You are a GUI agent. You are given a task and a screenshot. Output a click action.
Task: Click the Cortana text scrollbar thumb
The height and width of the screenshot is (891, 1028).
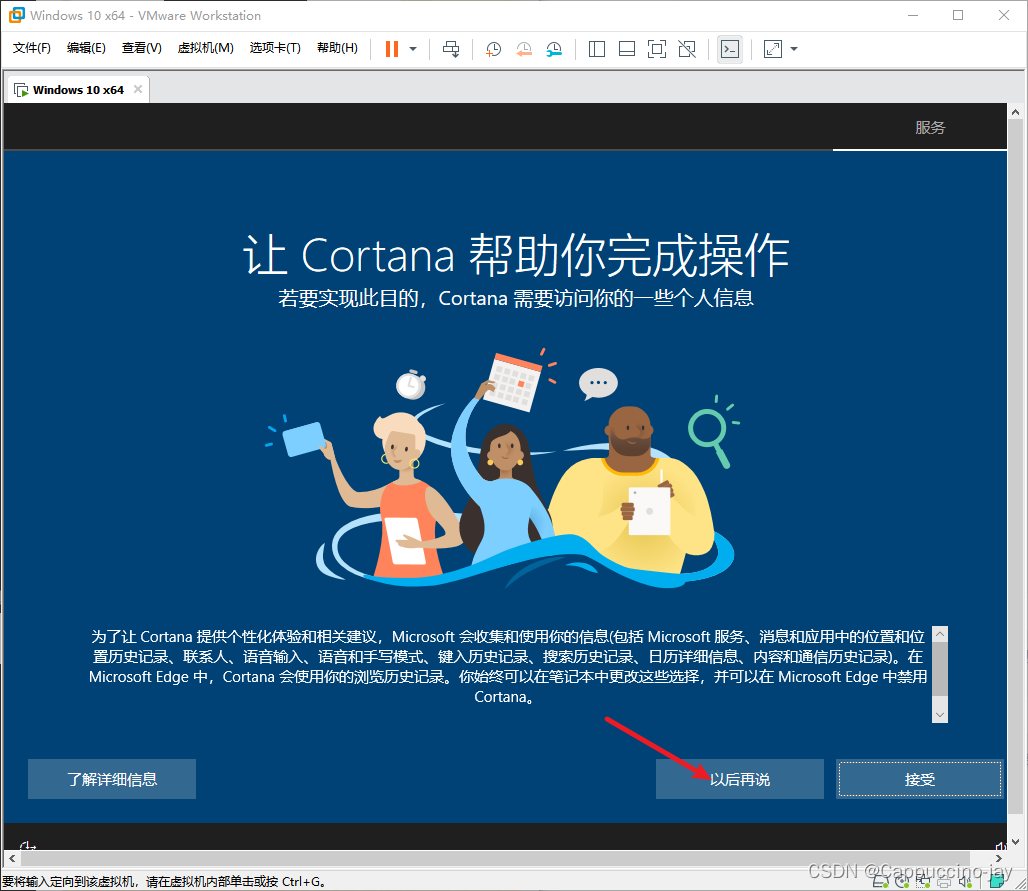pyautogui.click(x=939, y=669)
